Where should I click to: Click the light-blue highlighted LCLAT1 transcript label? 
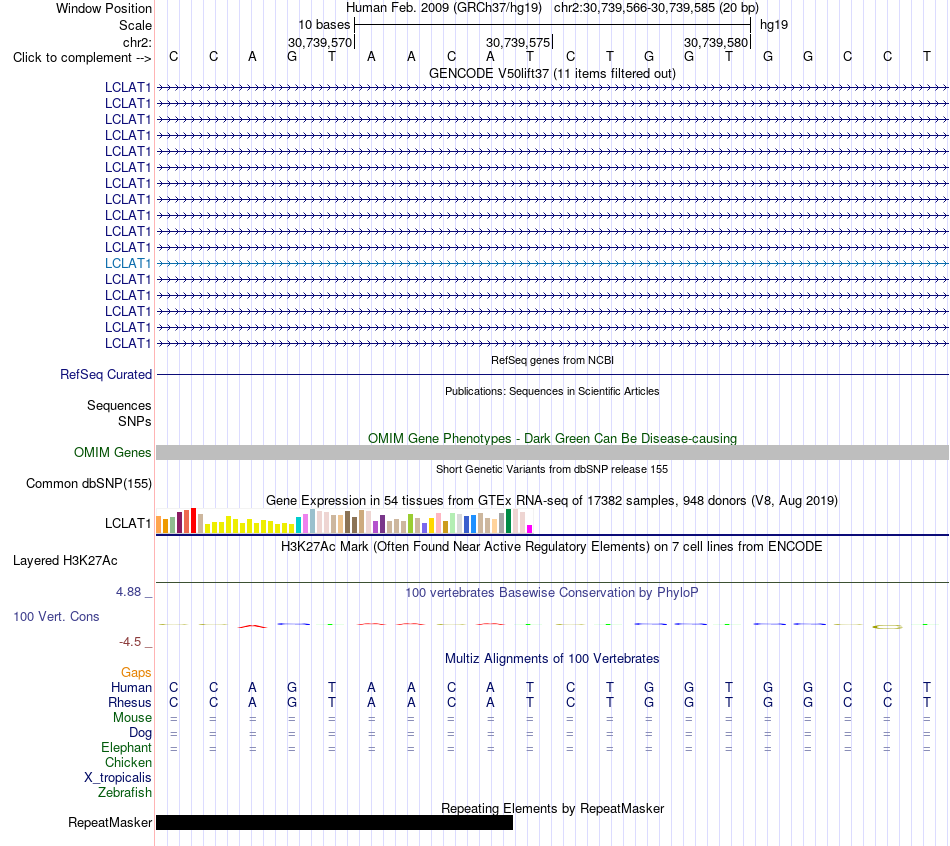[x=127, y=263]
